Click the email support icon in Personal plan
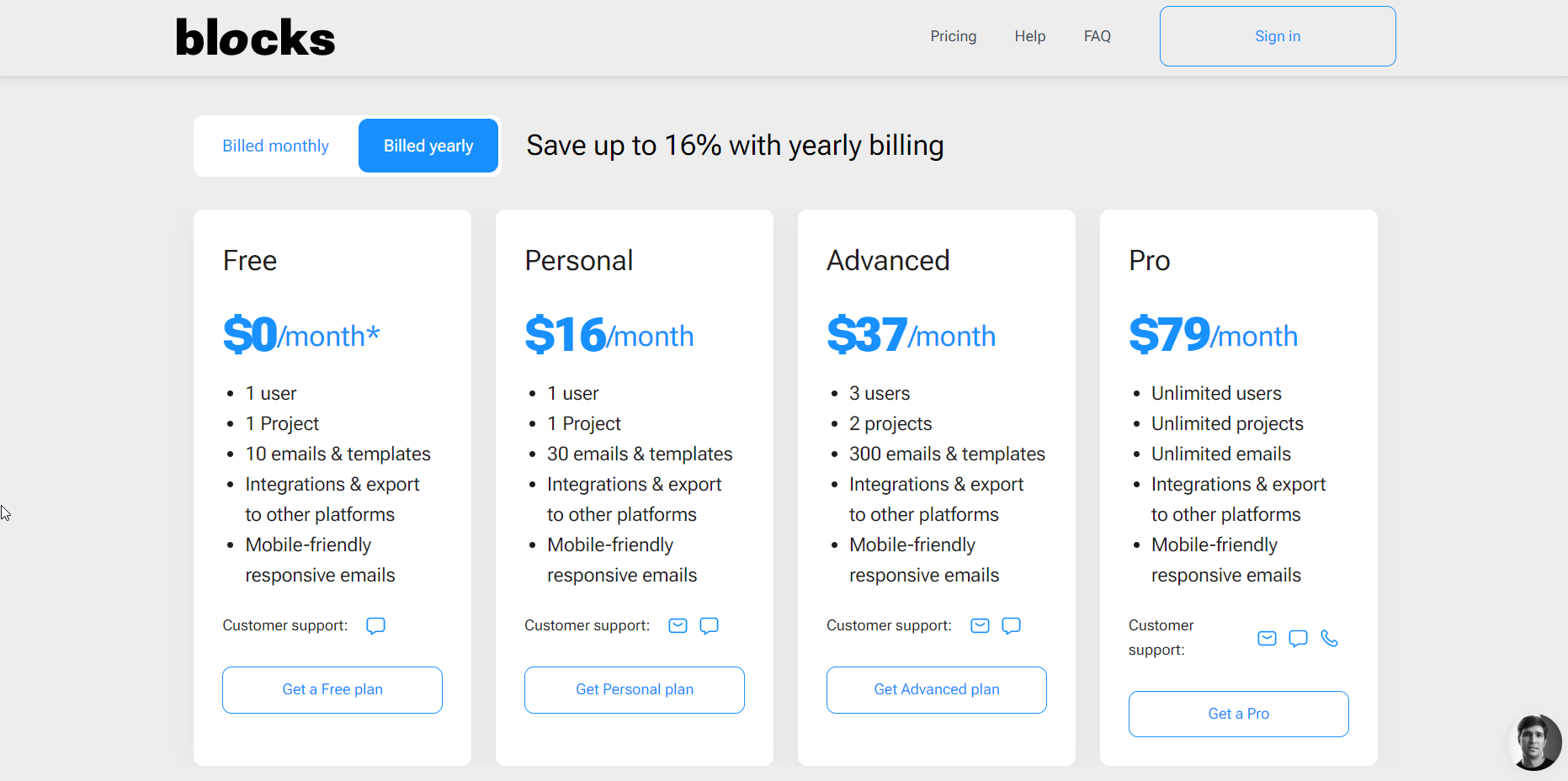Image resolution: width=1568 pixels, height=781 pixels. click(x=678, y=625)
